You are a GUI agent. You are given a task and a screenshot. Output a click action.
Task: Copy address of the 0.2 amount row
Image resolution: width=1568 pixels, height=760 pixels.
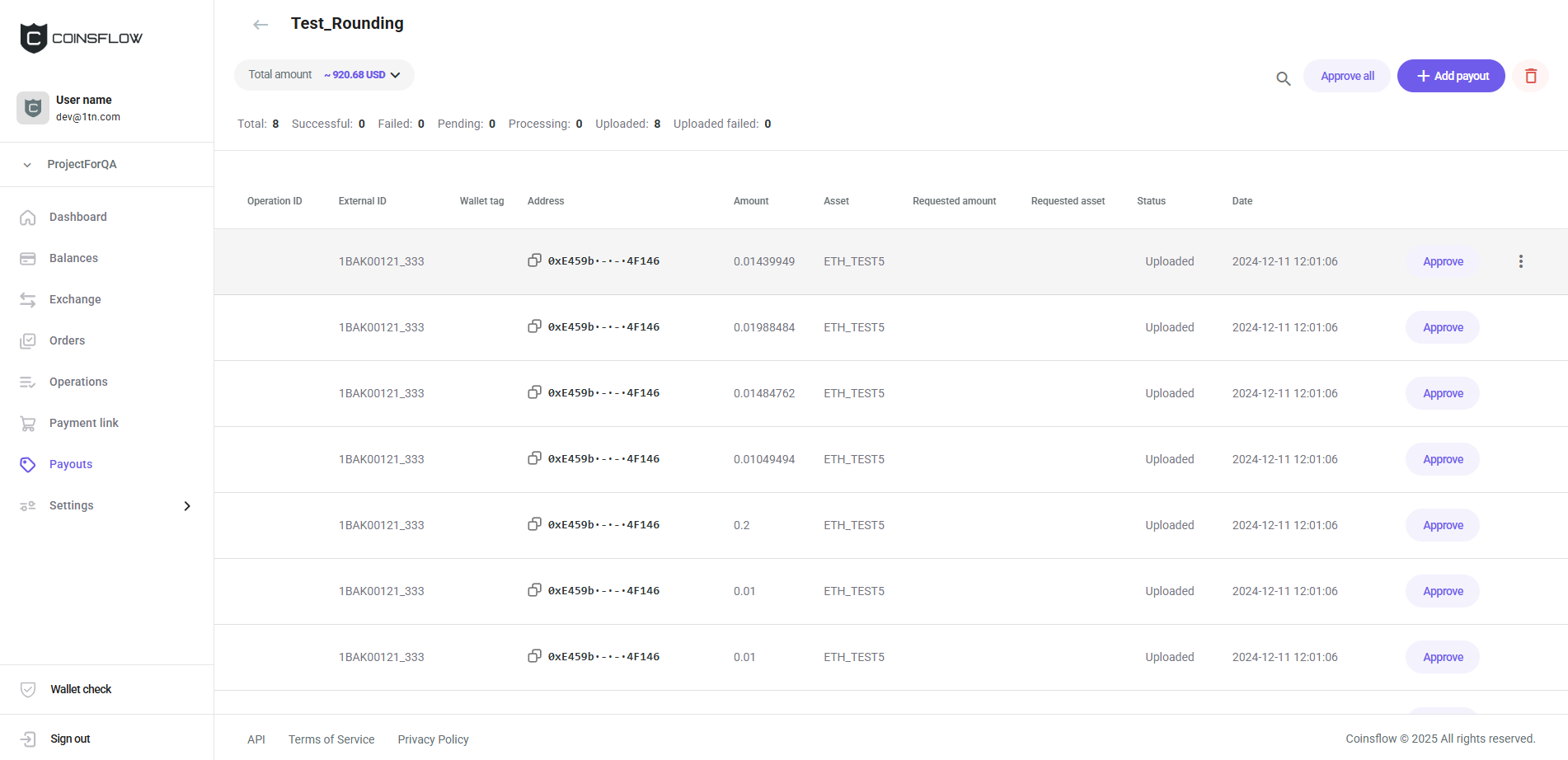pos(534,524)
